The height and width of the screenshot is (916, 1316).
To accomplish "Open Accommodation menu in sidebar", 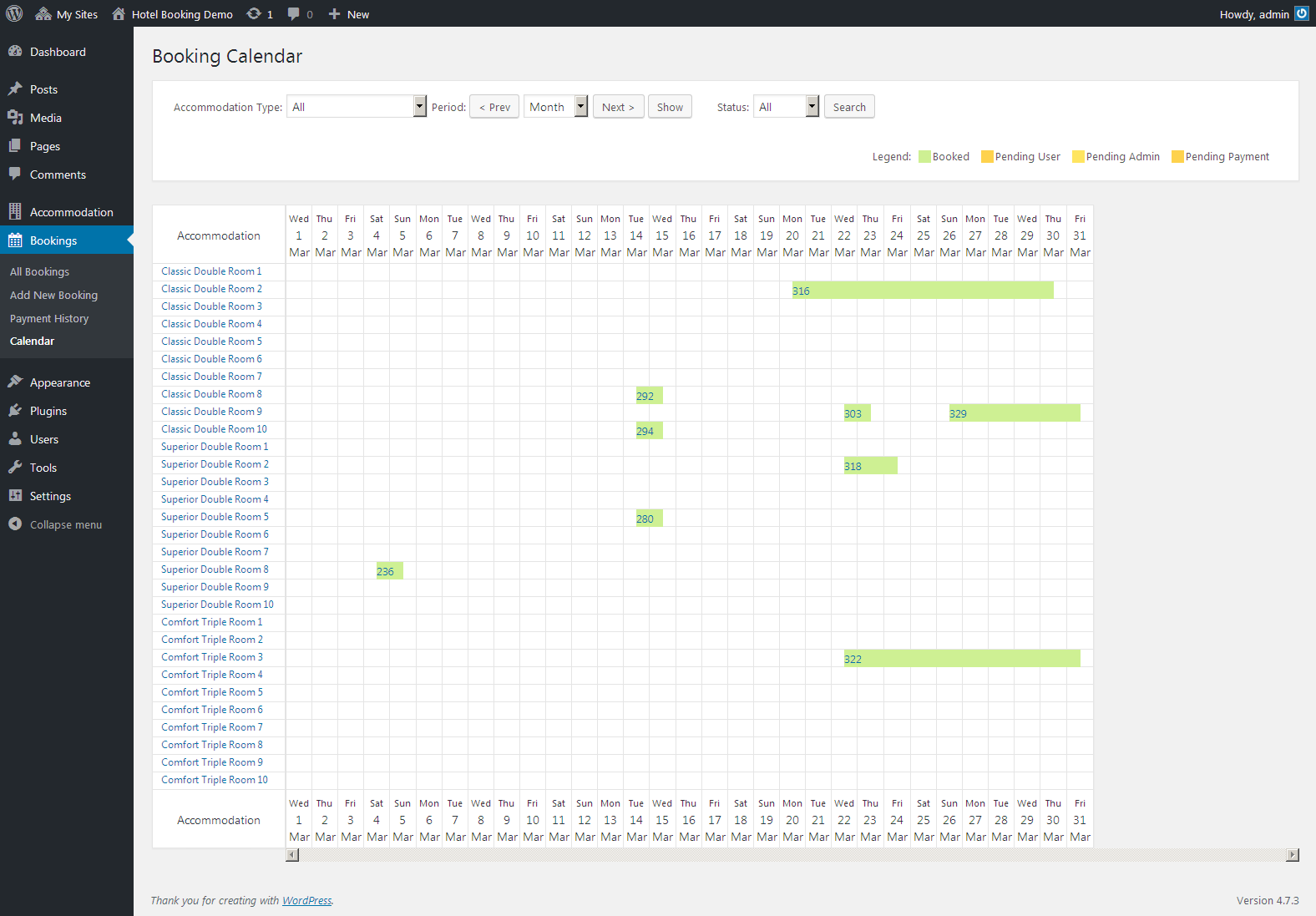I will click(71, 212).
